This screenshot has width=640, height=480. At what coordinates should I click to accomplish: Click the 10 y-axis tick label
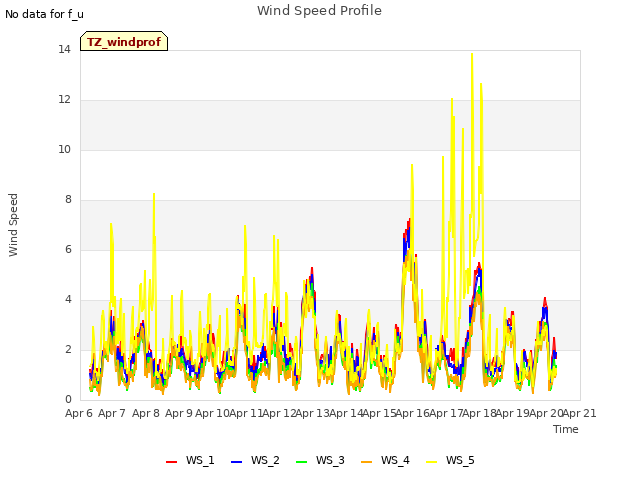click(x=64, y=150)
